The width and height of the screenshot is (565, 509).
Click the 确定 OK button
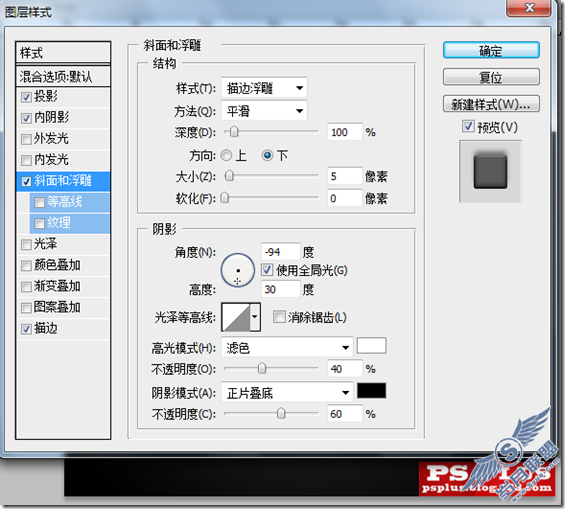point(491,50)
